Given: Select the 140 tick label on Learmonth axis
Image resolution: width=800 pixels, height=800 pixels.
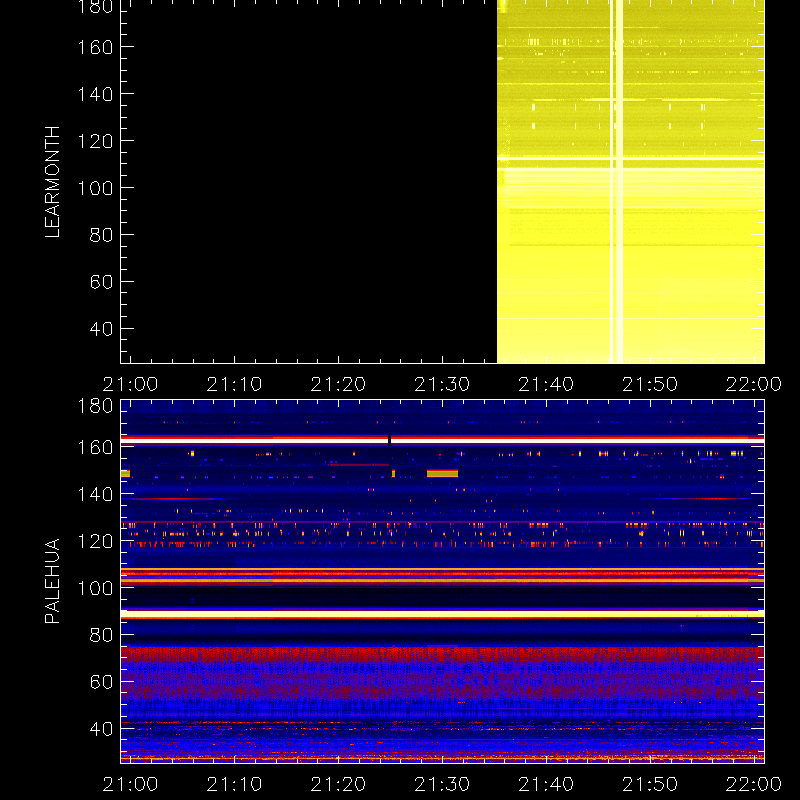Looking at the screenshot, I should [x=95, y=94].
